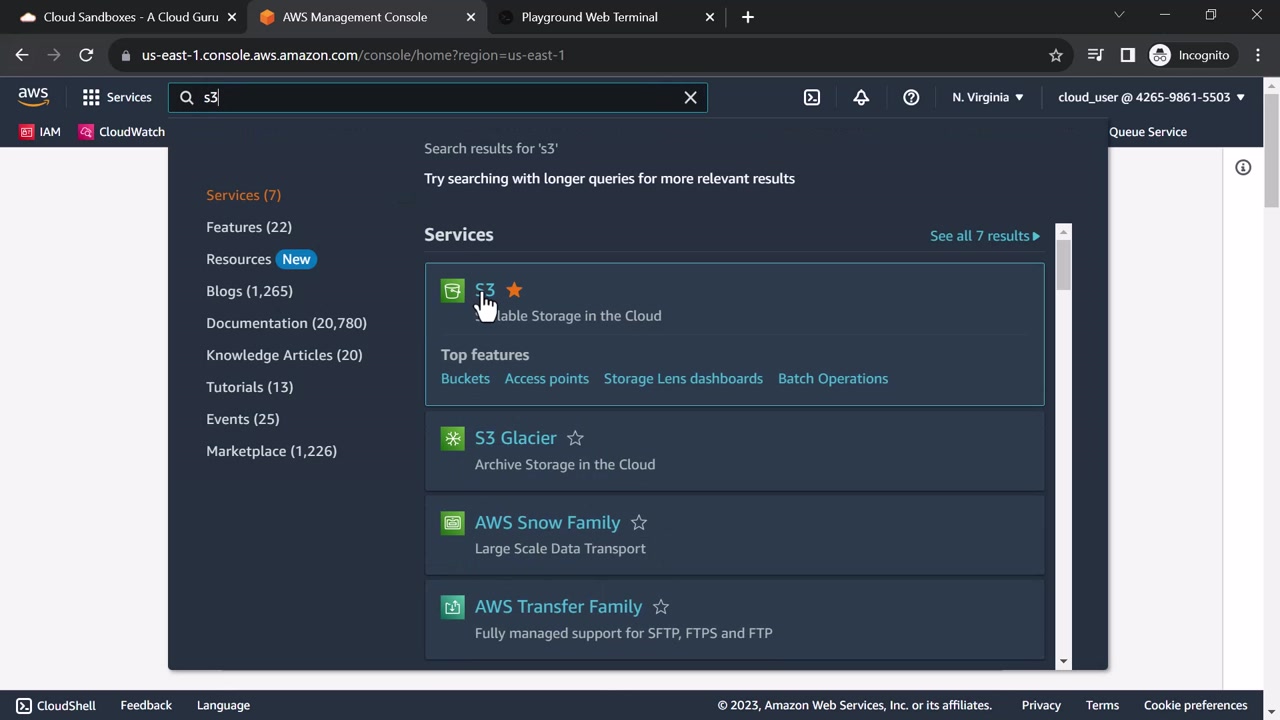Click See all 7 results link
1280x720 pixels.
(985, 236)
